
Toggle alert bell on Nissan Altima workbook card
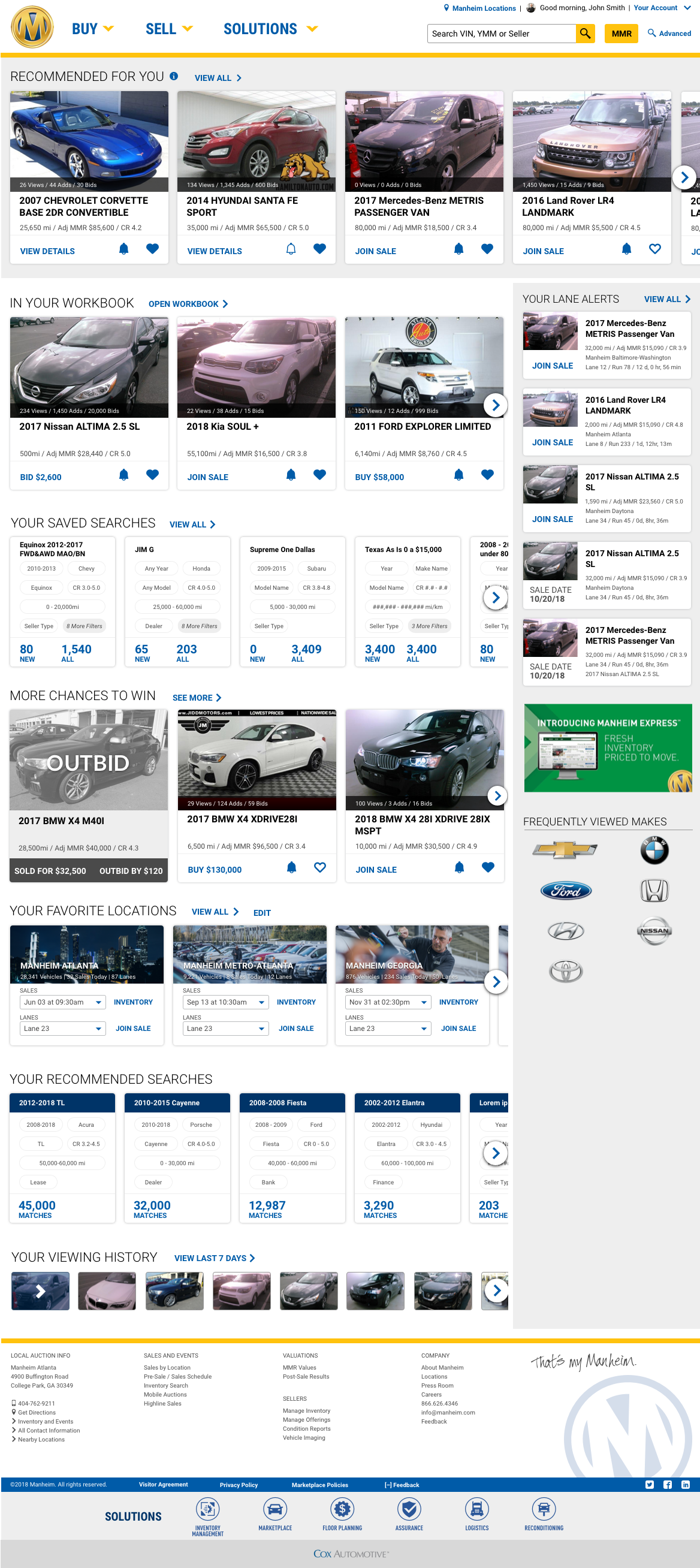[x=123, y=475]
